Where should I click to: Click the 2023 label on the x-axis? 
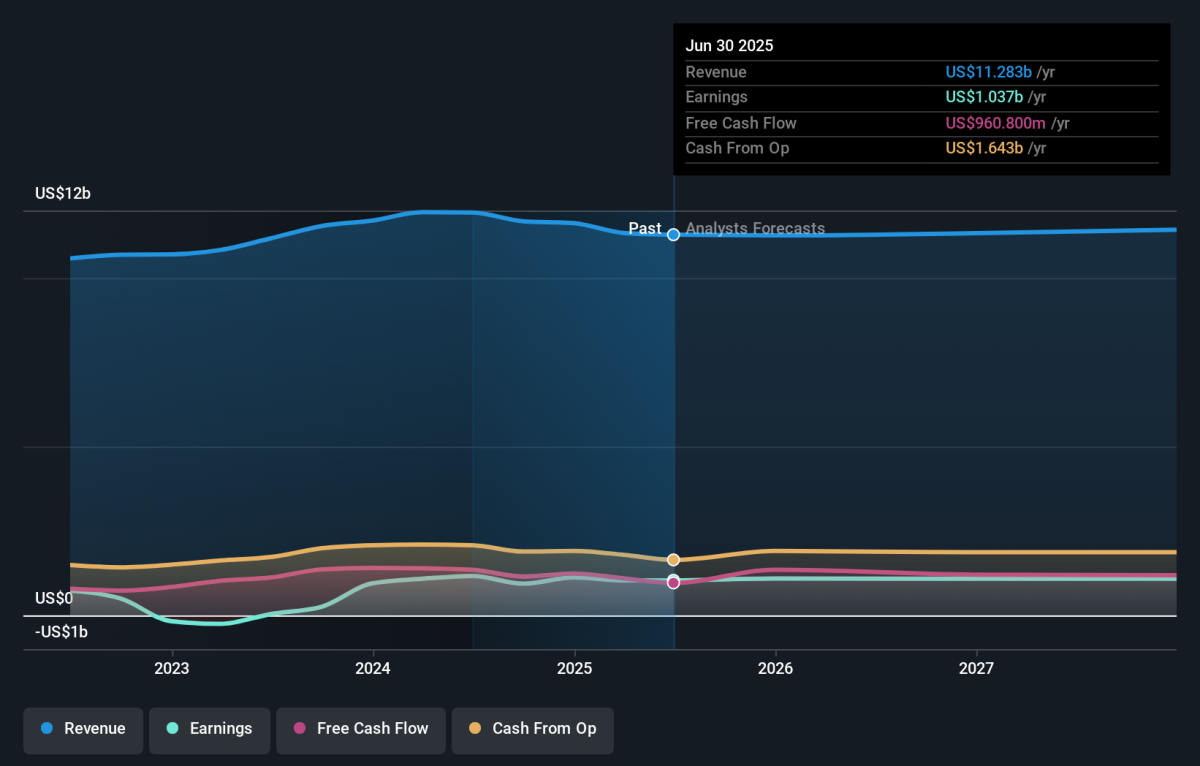pos(172,667)
